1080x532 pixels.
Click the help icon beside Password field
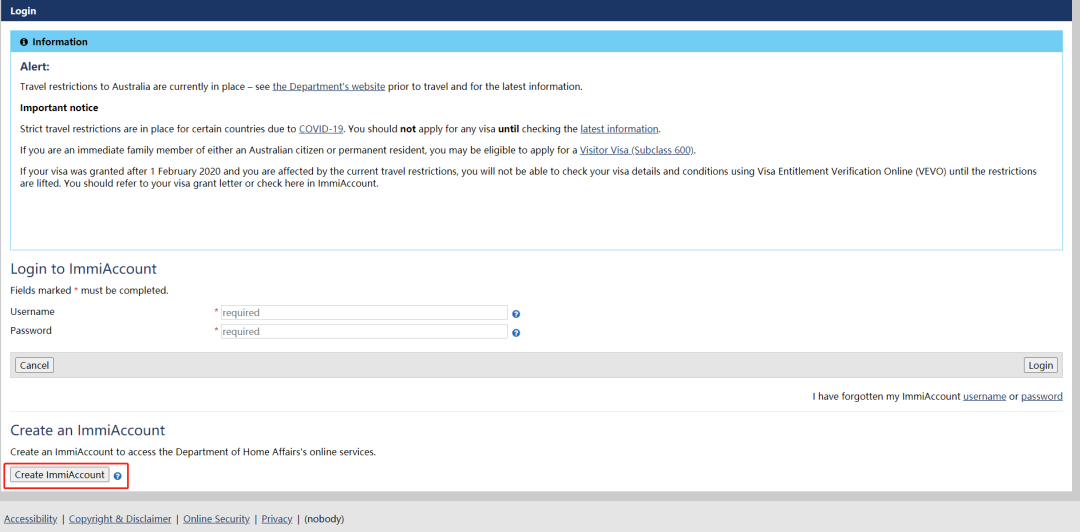(x=516, y=333)
